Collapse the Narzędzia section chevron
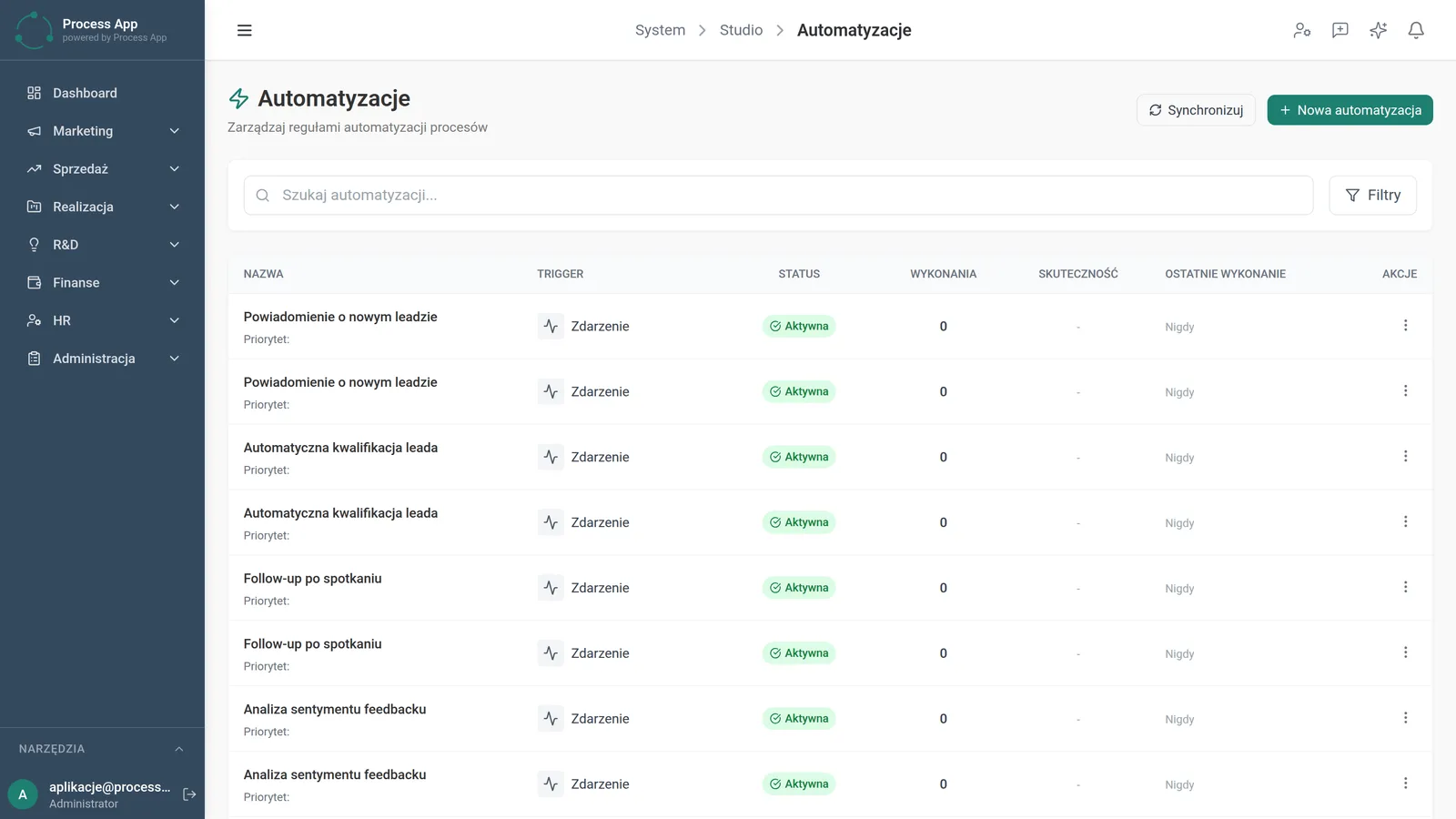The height and width of the screenshot is (819, 1456). tap(179, 749)
